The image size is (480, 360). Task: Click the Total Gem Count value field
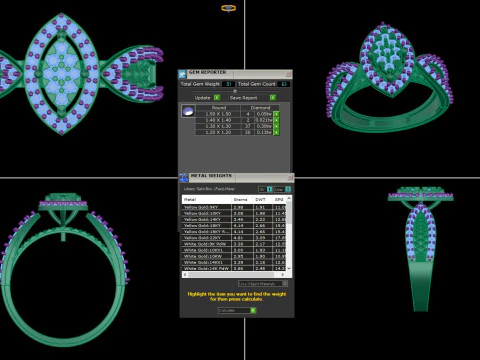click(284, 84)
